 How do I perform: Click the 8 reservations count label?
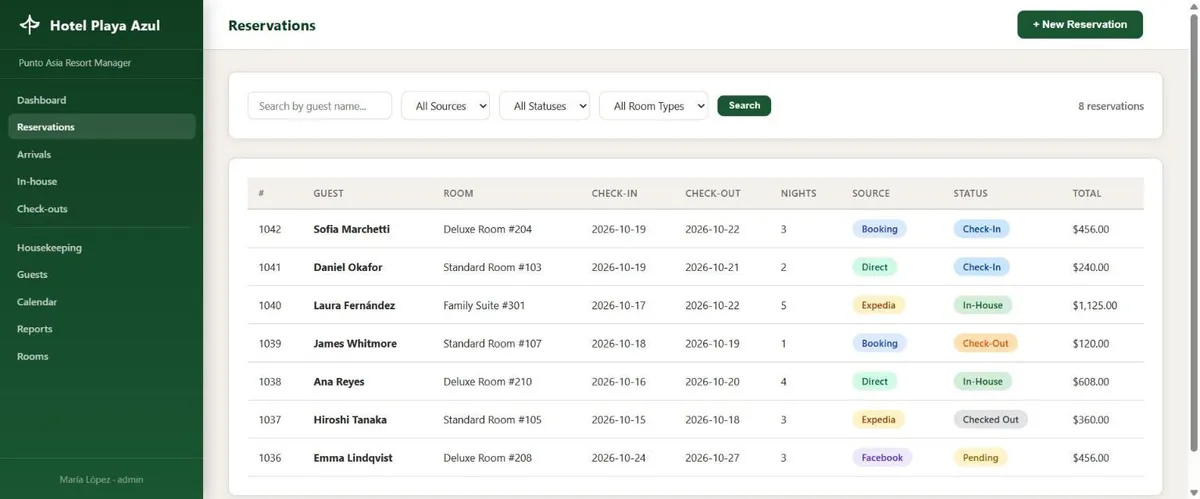(1111, 106)
